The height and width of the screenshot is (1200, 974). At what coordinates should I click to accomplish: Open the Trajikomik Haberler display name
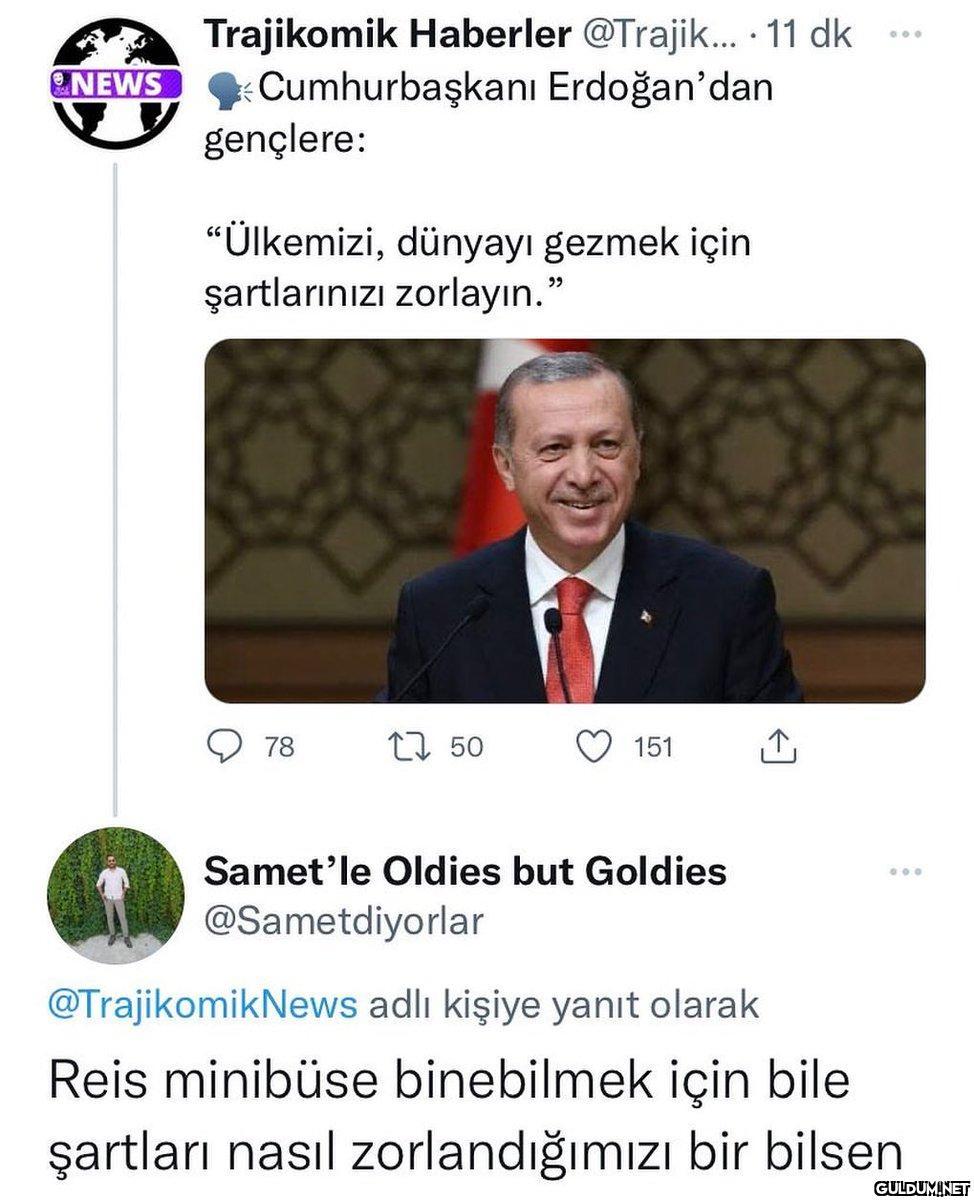coord(386,35)
